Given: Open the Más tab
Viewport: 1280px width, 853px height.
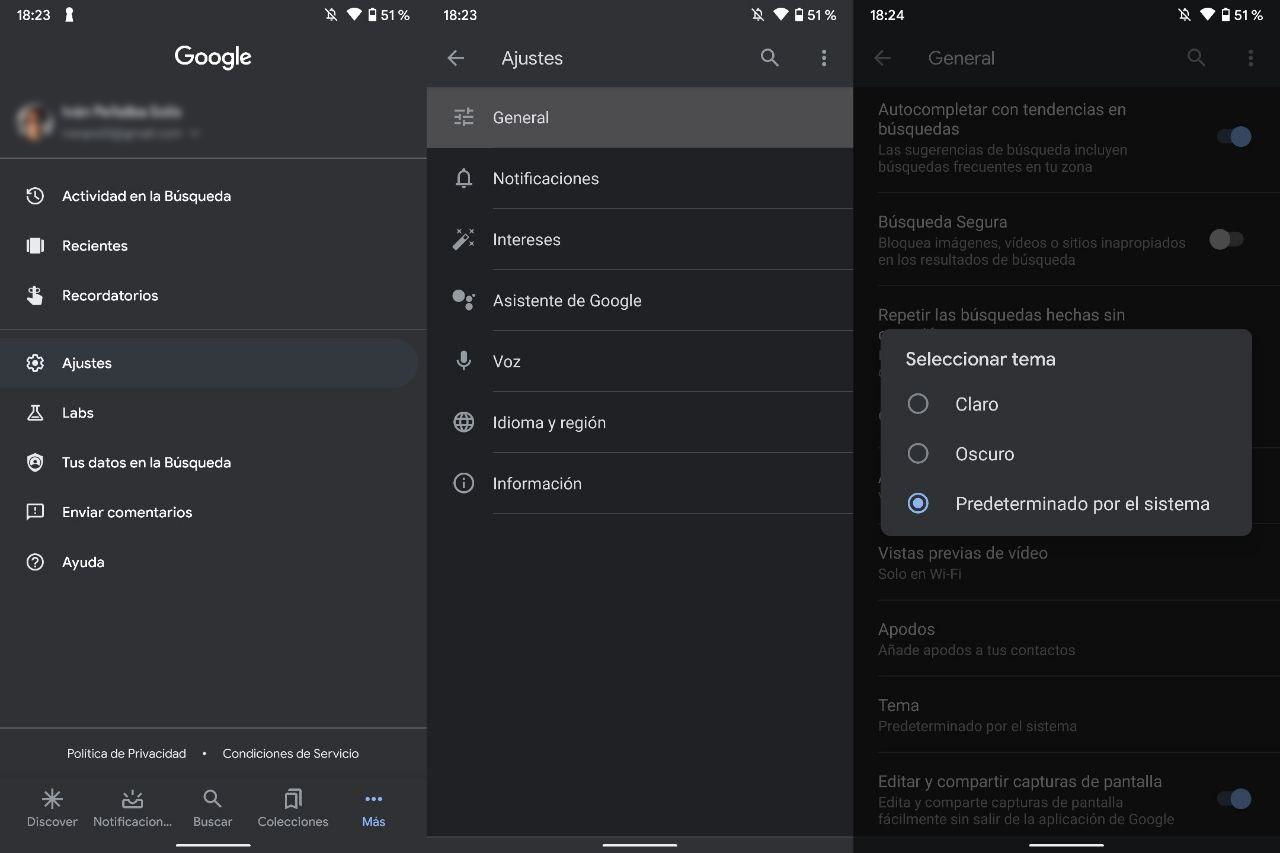Looking at the screenshot, I should coord(373,809).
